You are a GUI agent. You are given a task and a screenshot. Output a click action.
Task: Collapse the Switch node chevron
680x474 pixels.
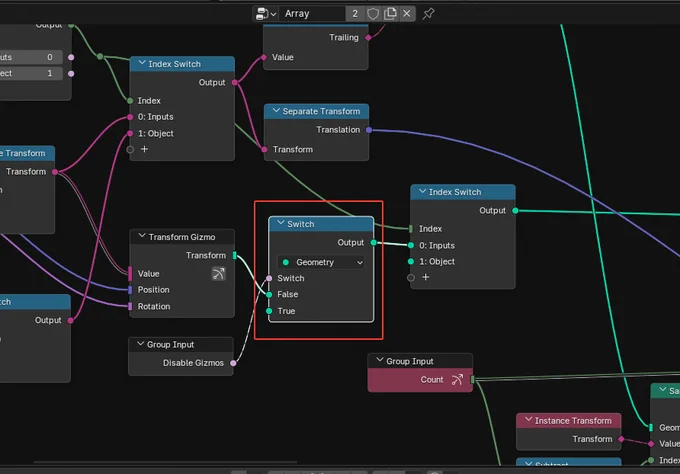point(281,223)
